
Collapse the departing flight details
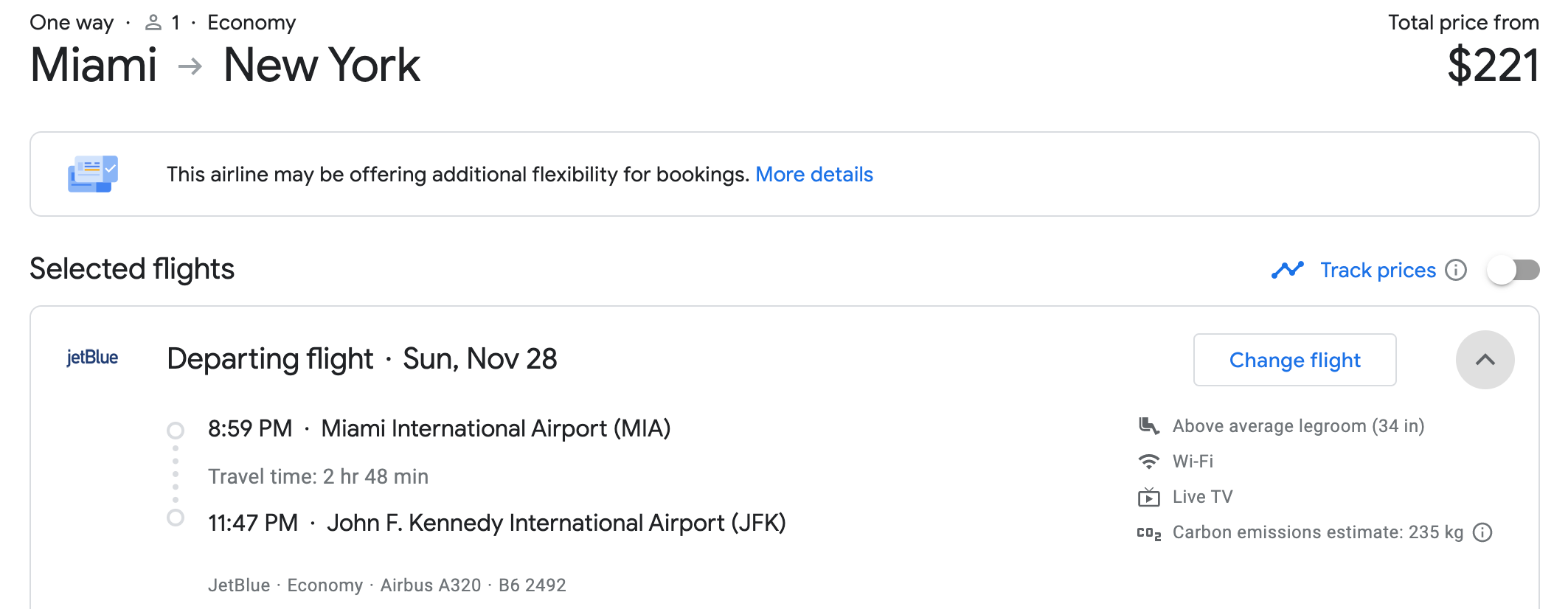tap(1485, 360)
